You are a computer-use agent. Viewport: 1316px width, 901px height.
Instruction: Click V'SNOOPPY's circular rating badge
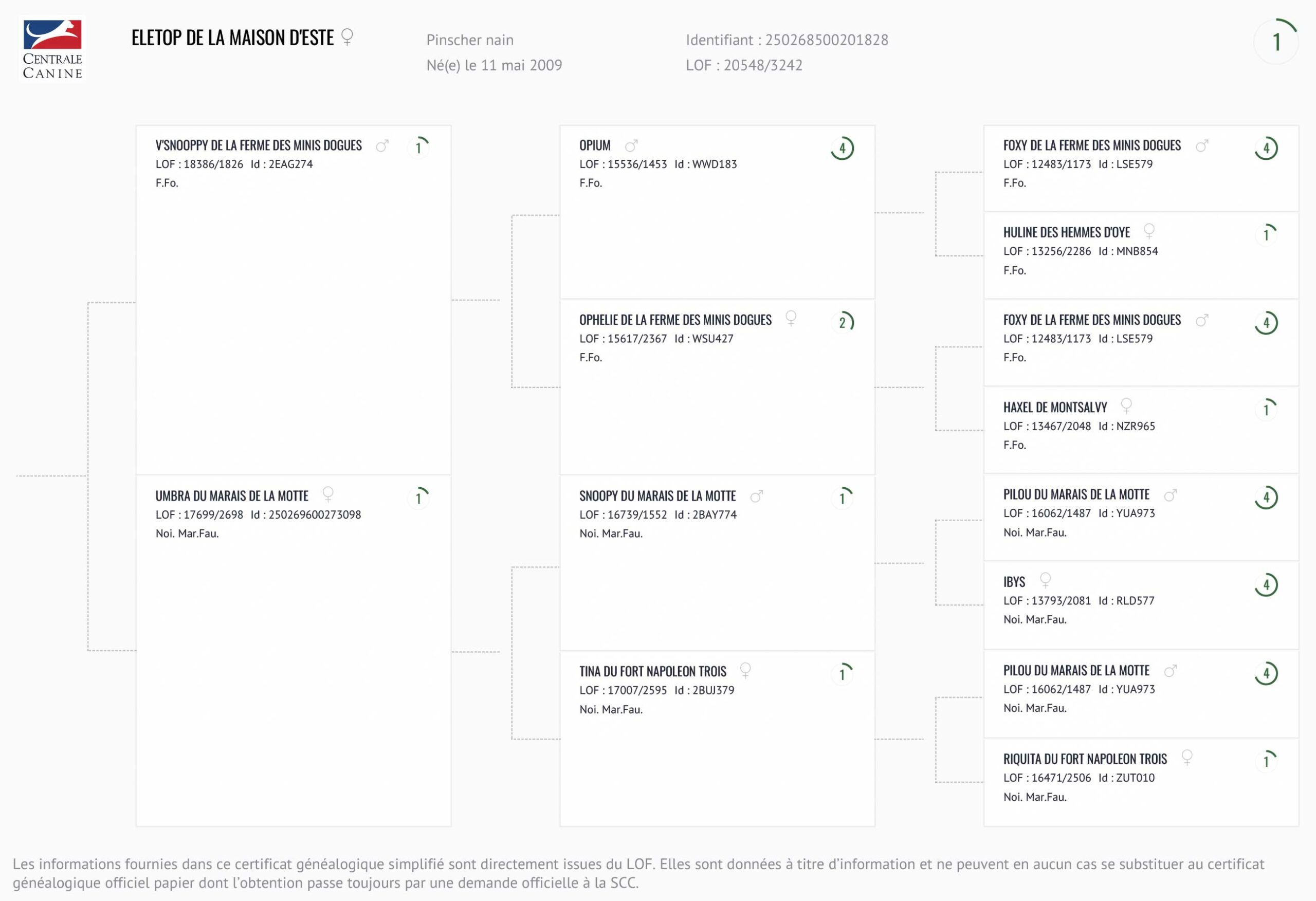point(418,147)
